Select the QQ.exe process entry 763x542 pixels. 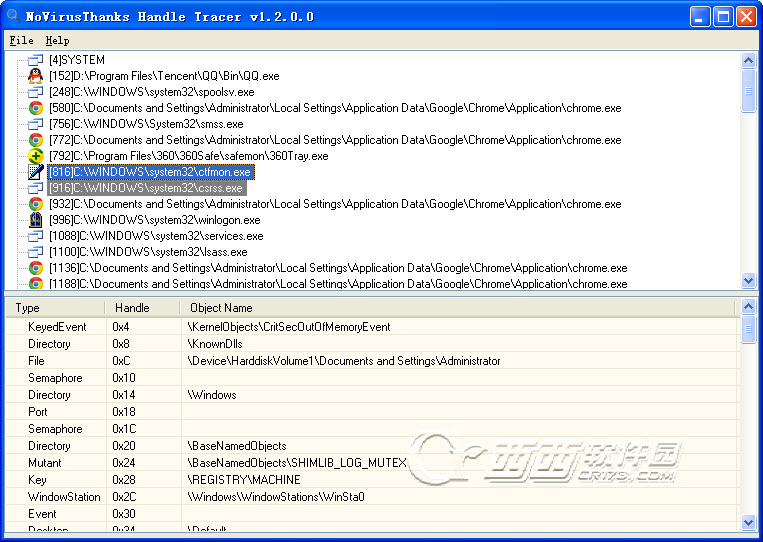164,76
